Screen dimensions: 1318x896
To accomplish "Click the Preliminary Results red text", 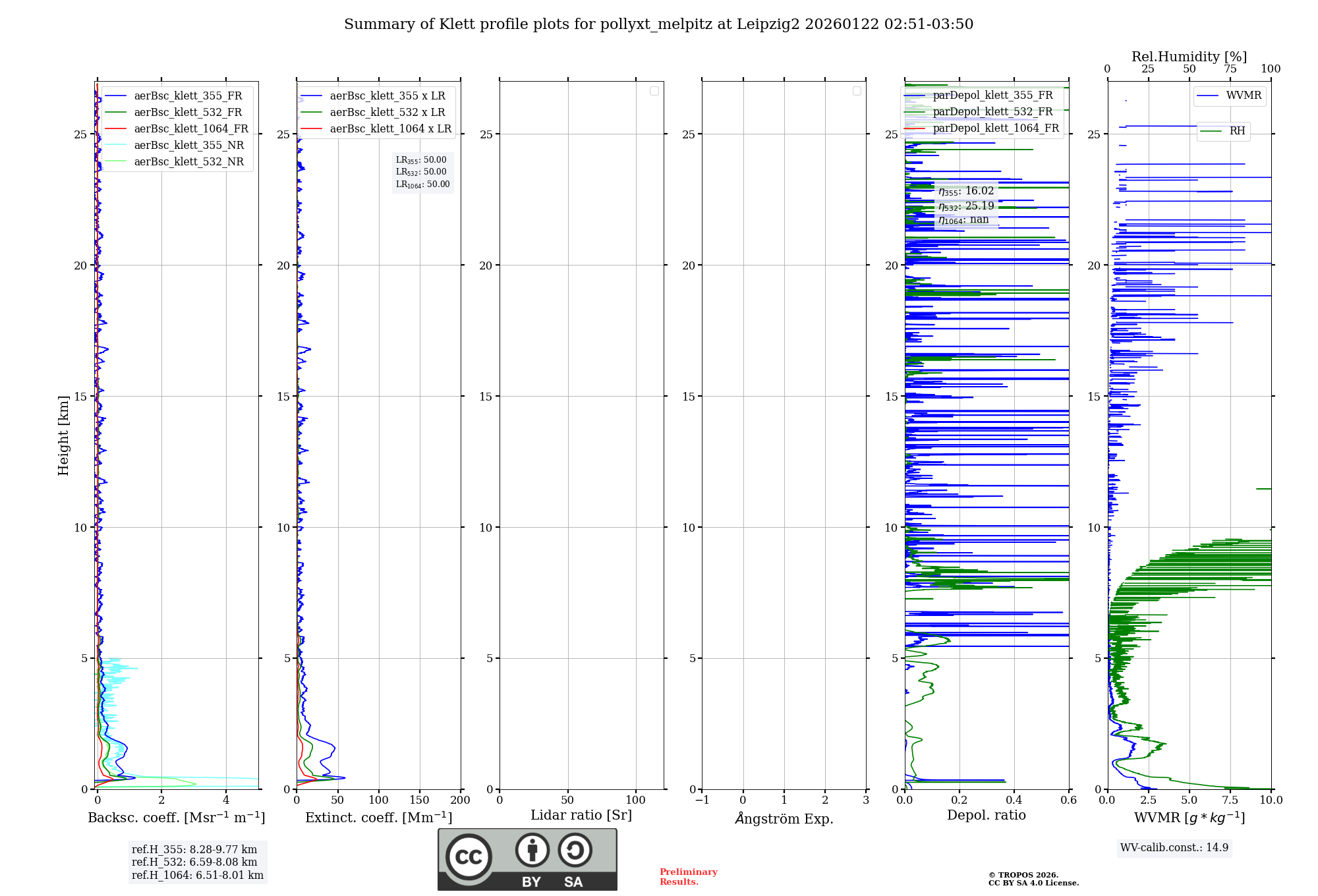I will click(688, 876).
